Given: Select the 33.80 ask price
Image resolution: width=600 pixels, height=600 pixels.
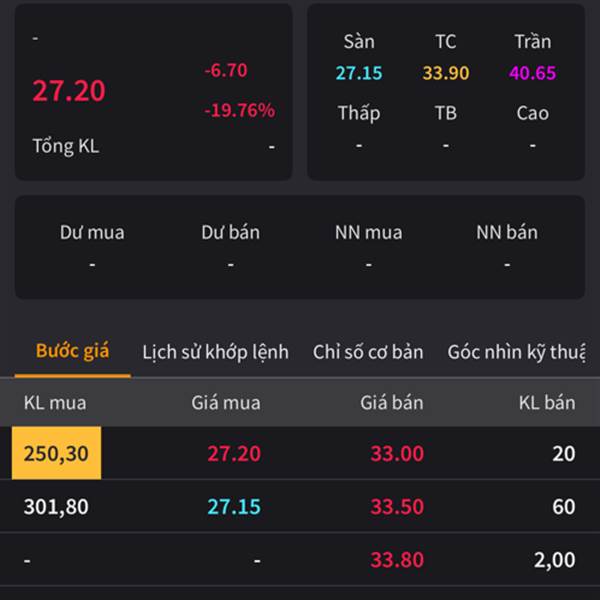Looking at the screenshot, I should pyautogui.click(x=397, y=560).
